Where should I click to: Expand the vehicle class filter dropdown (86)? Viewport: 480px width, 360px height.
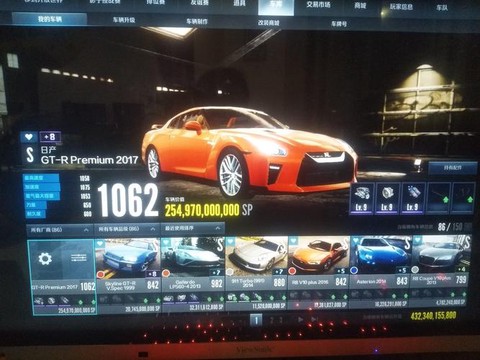click(127, 229)
